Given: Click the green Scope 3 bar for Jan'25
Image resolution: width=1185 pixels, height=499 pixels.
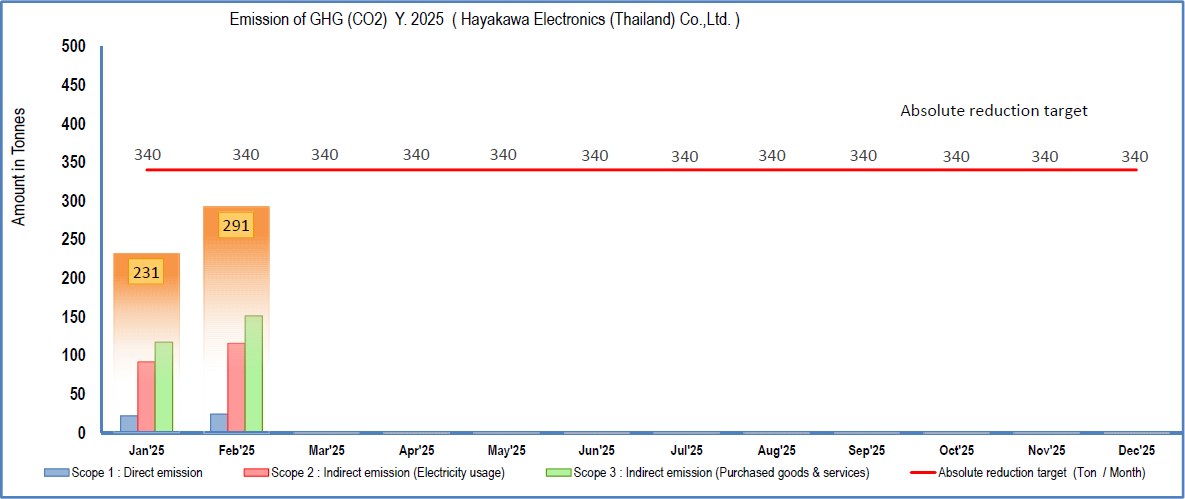Looking at the screenshot, I should click(164, 388).
